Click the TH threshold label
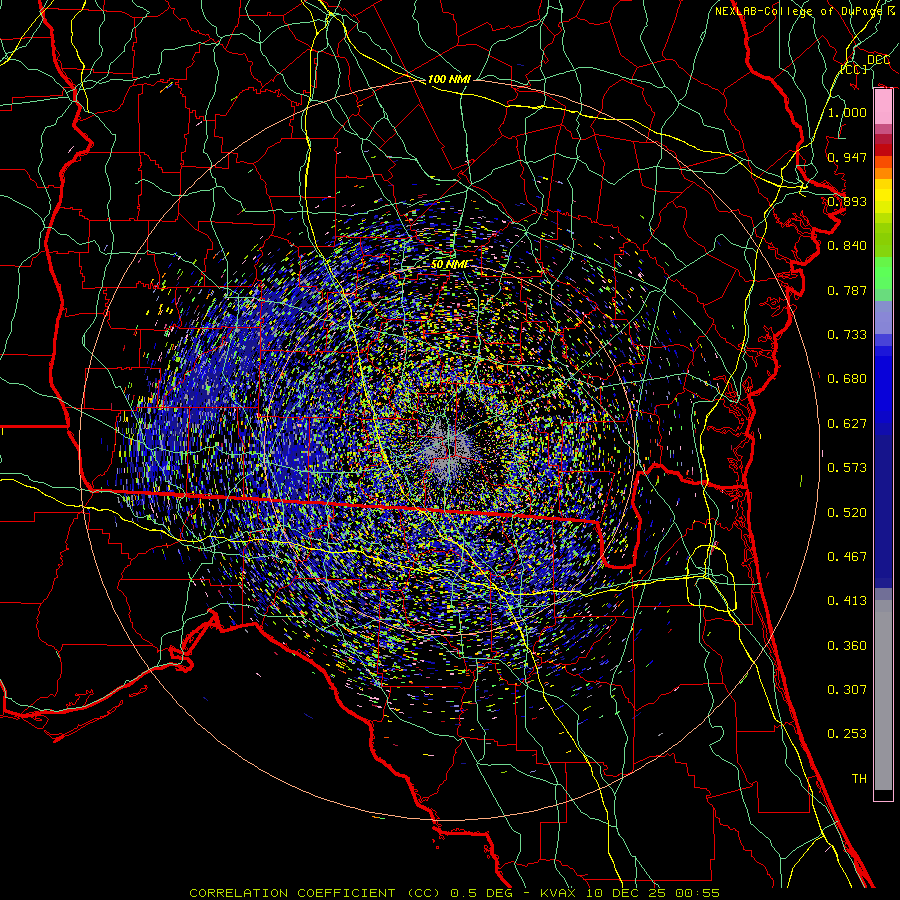 tap(859, 779)
